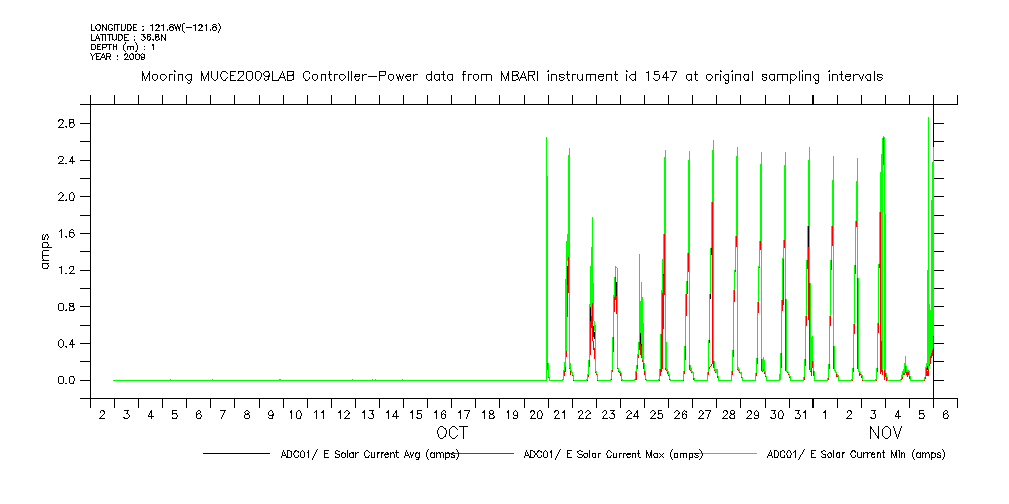
Task: Click the black line sample in legend
Action: click(236, 454)
